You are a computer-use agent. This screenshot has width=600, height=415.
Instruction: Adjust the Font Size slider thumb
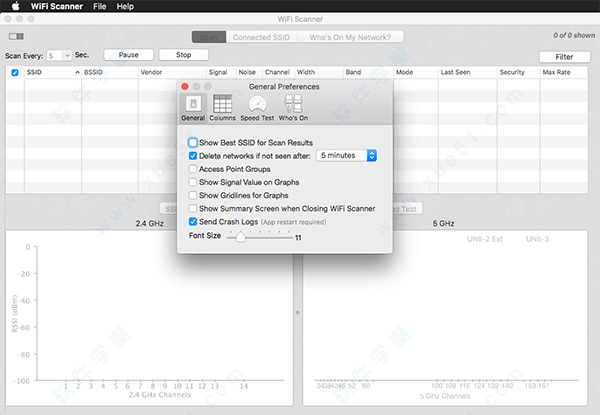point(240,238)
